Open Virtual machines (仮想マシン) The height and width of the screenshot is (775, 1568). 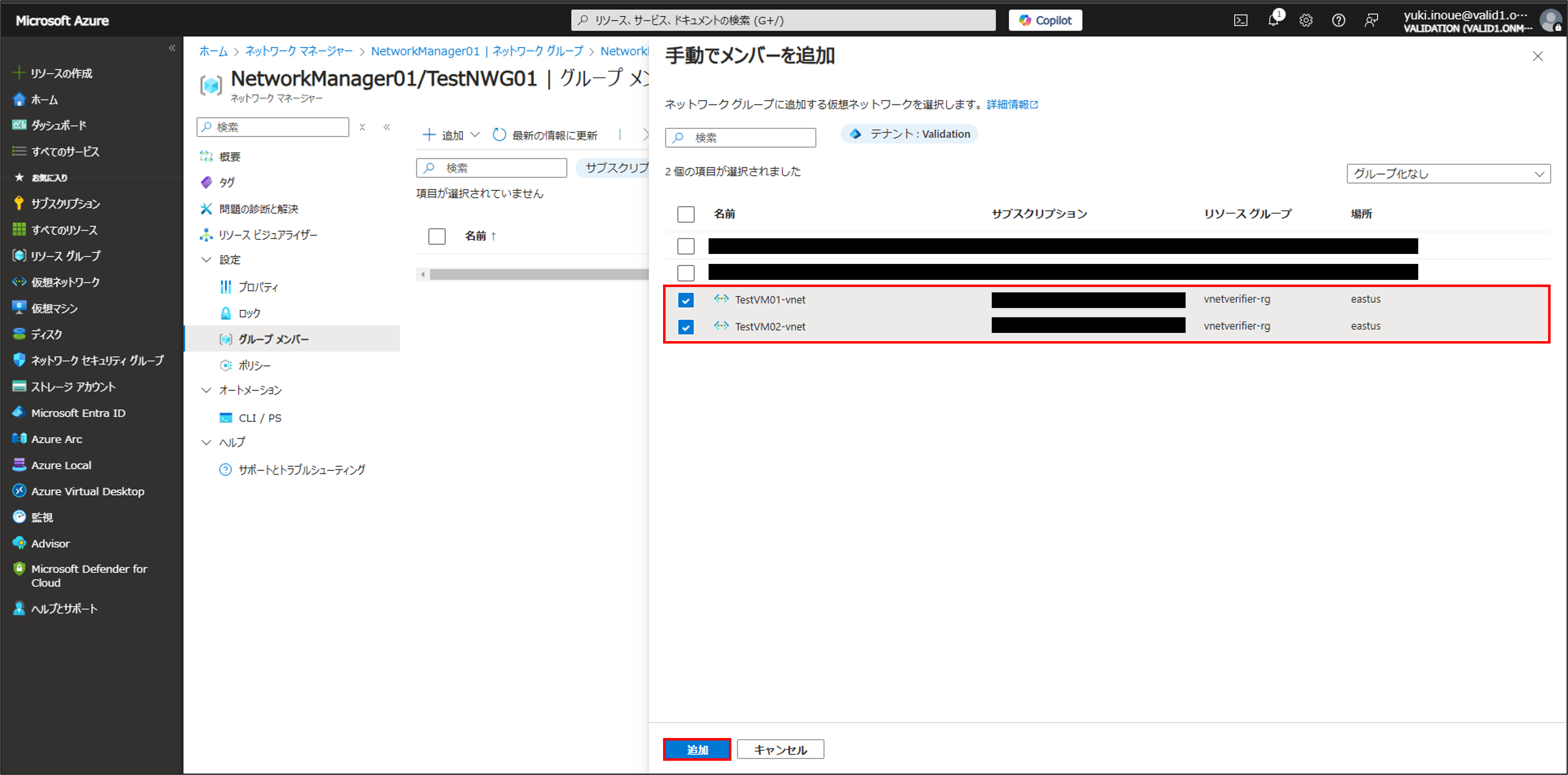point(45,308)
